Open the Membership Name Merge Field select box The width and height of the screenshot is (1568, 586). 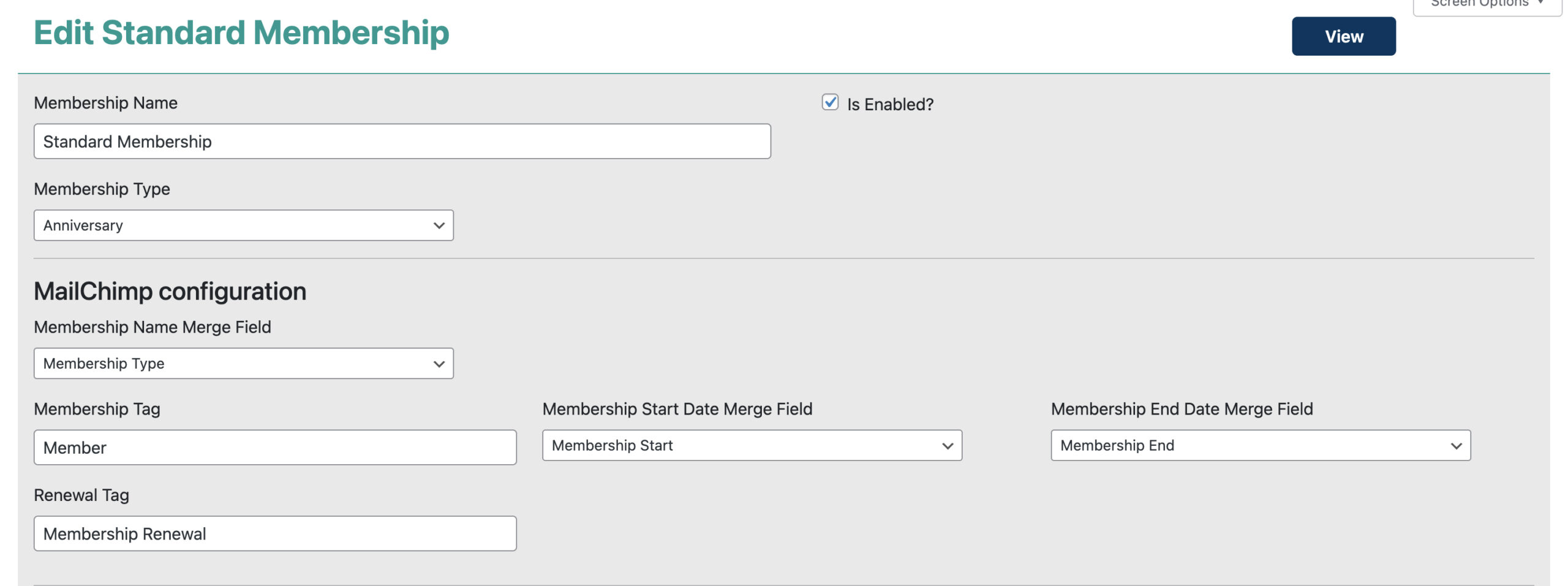coord(243,364)
